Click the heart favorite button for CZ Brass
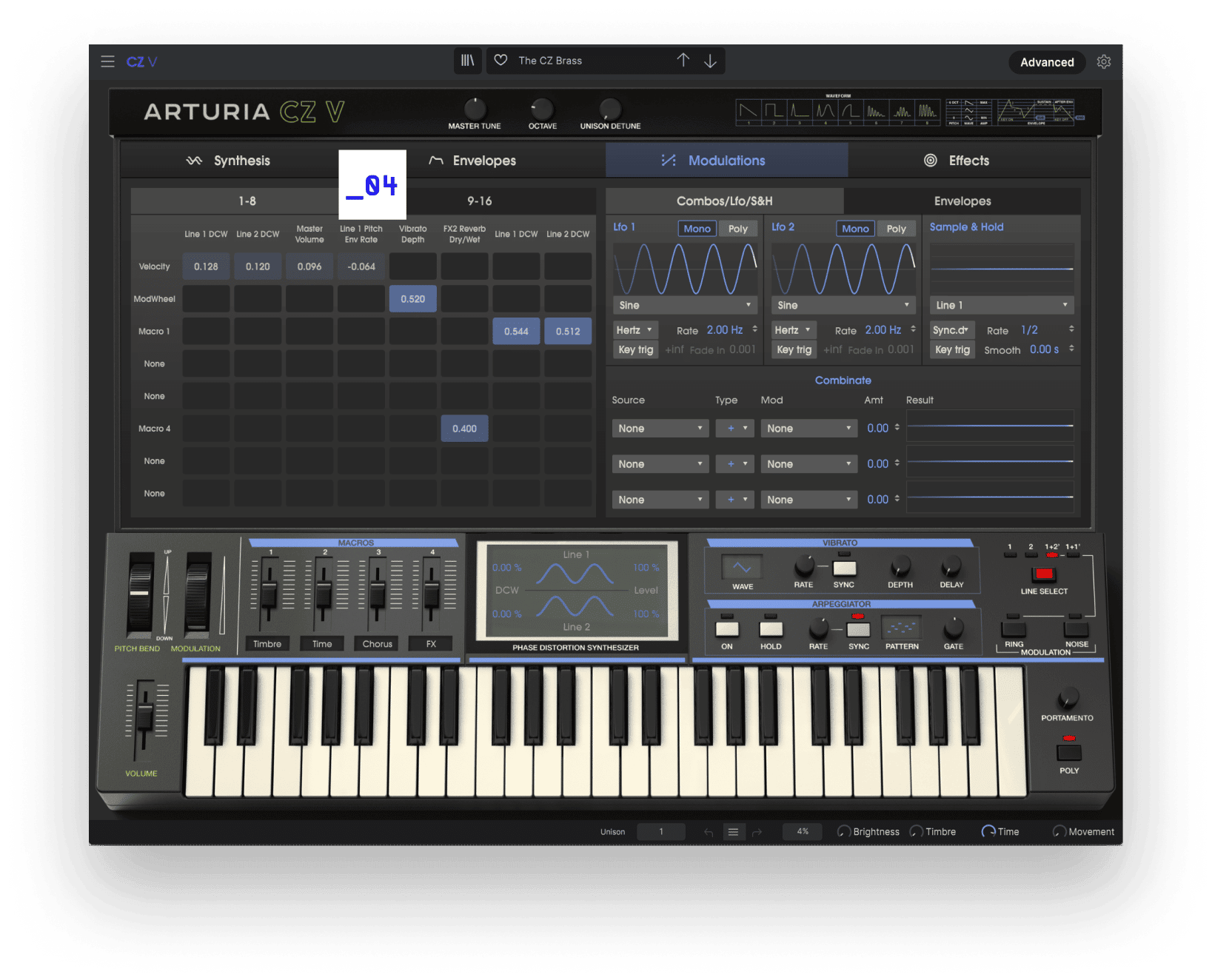The height and width of the screenshot is (980, 1212). pyautogui.click(x=500, y=60)
